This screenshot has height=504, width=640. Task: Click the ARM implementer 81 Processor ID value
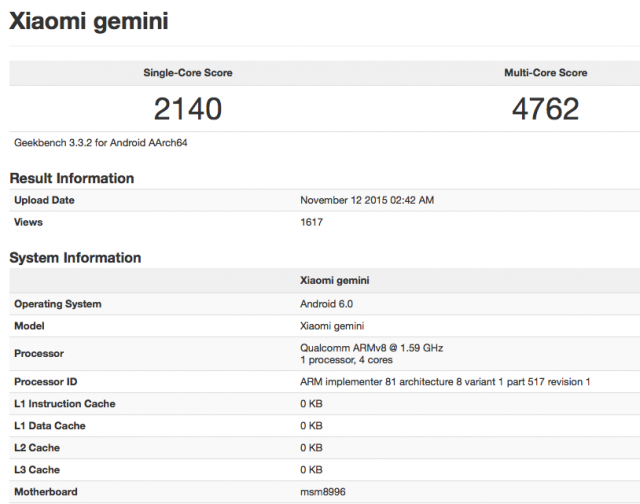[445, 382]
